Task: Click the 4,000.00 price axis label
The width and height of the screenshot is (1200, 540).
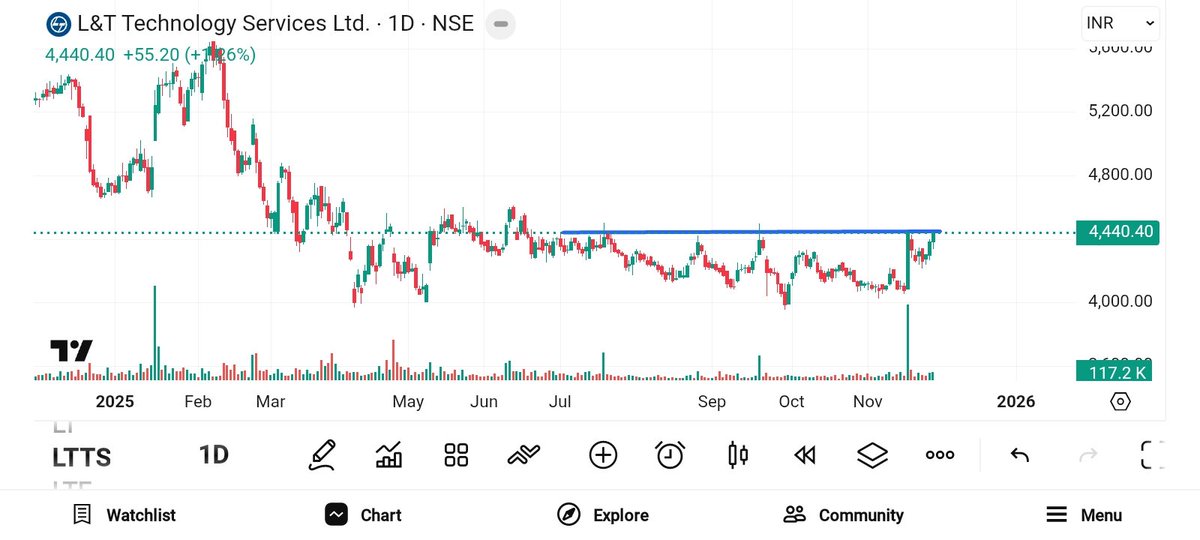Action: coord(1120,301)
